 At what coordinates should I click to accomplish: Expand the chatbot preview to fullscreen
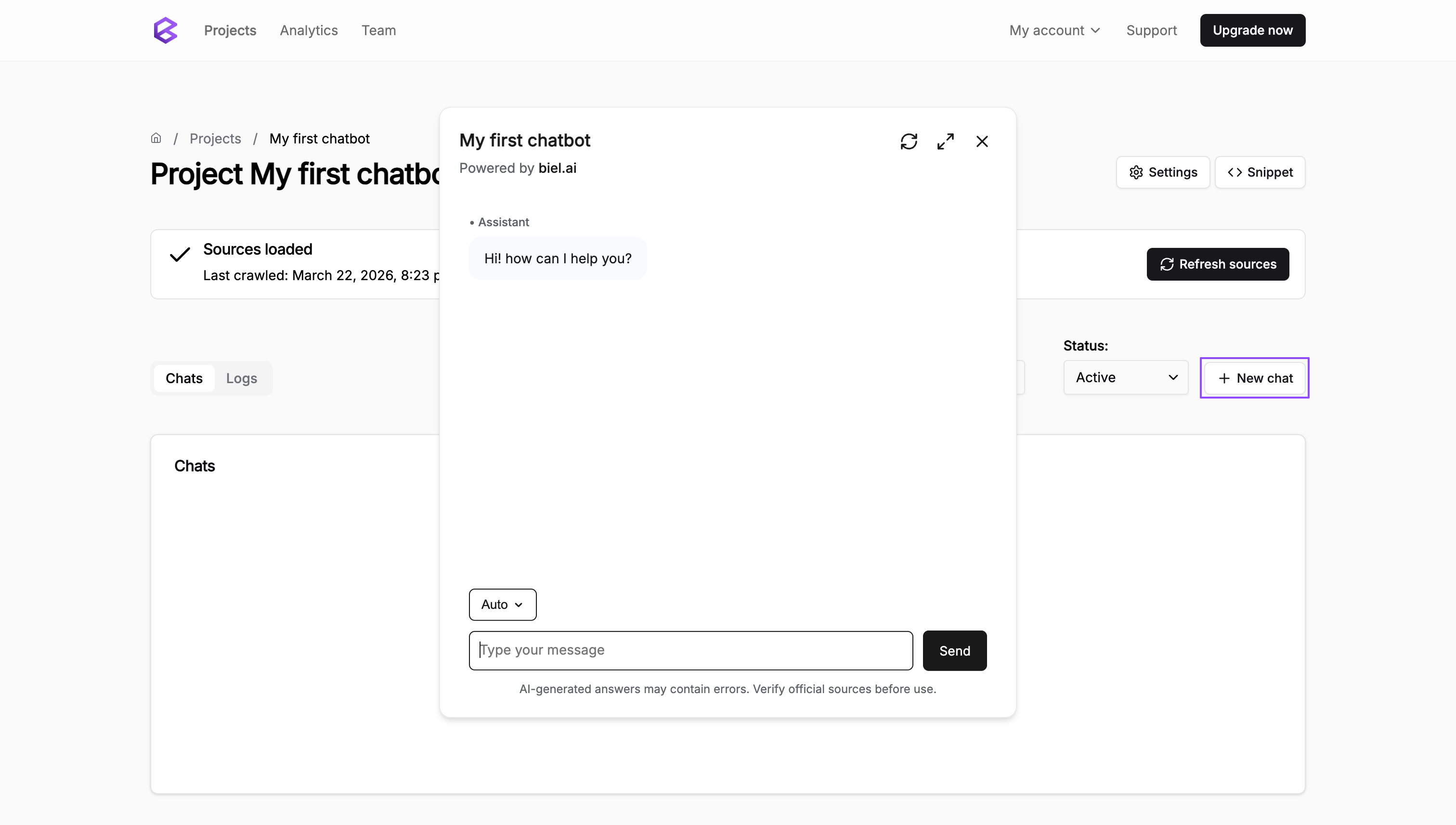point(945,141)
